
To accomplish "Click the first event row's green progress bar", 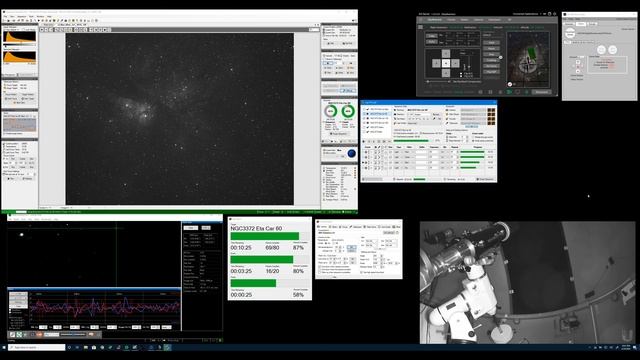I will [472, 152].
